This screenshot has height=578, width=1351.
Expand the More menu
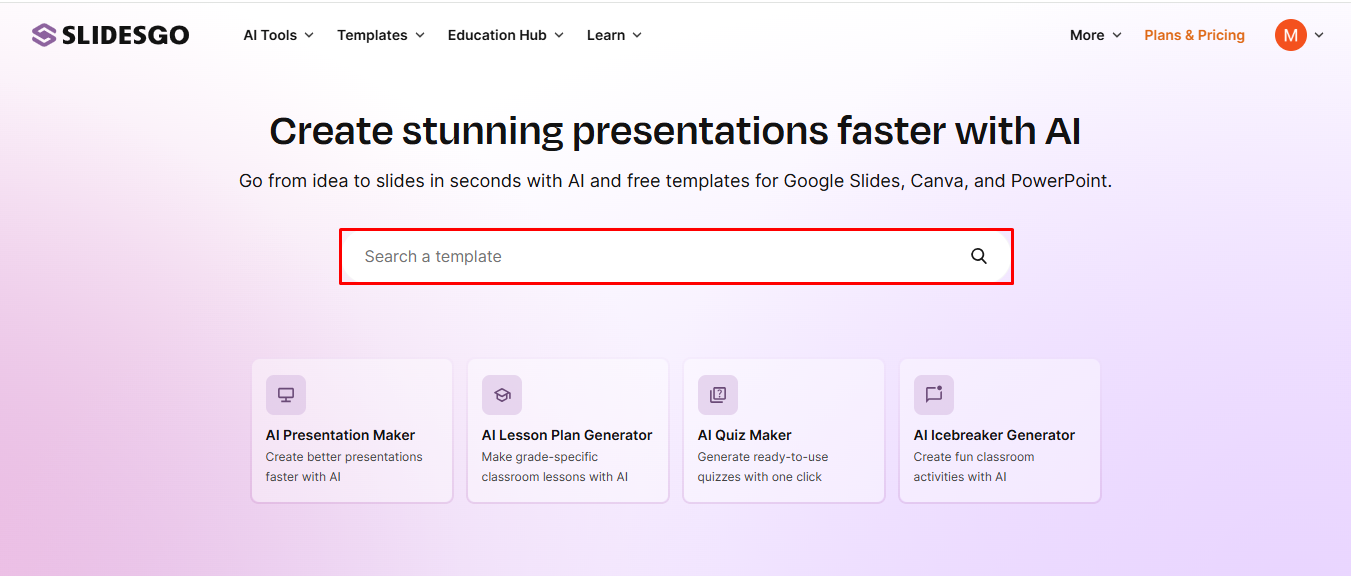tap(1096, 35)
